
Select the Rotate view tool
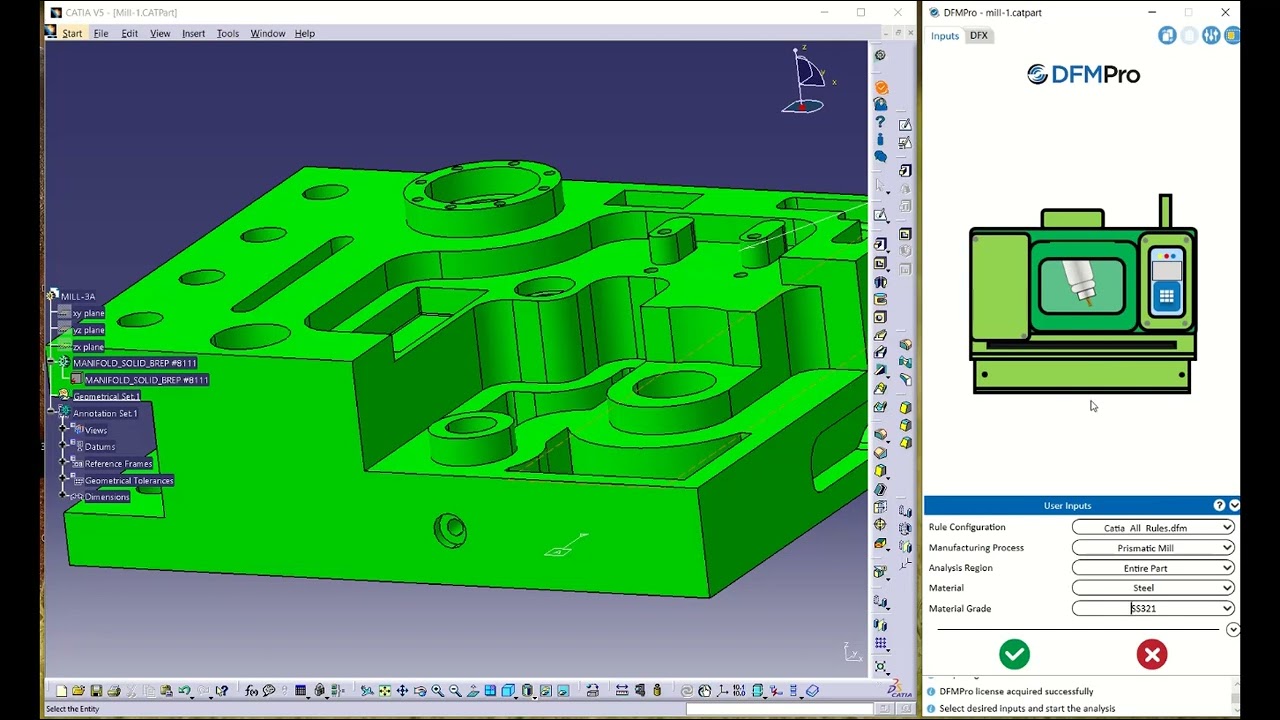pyautogui.click(x=420, y=690)
